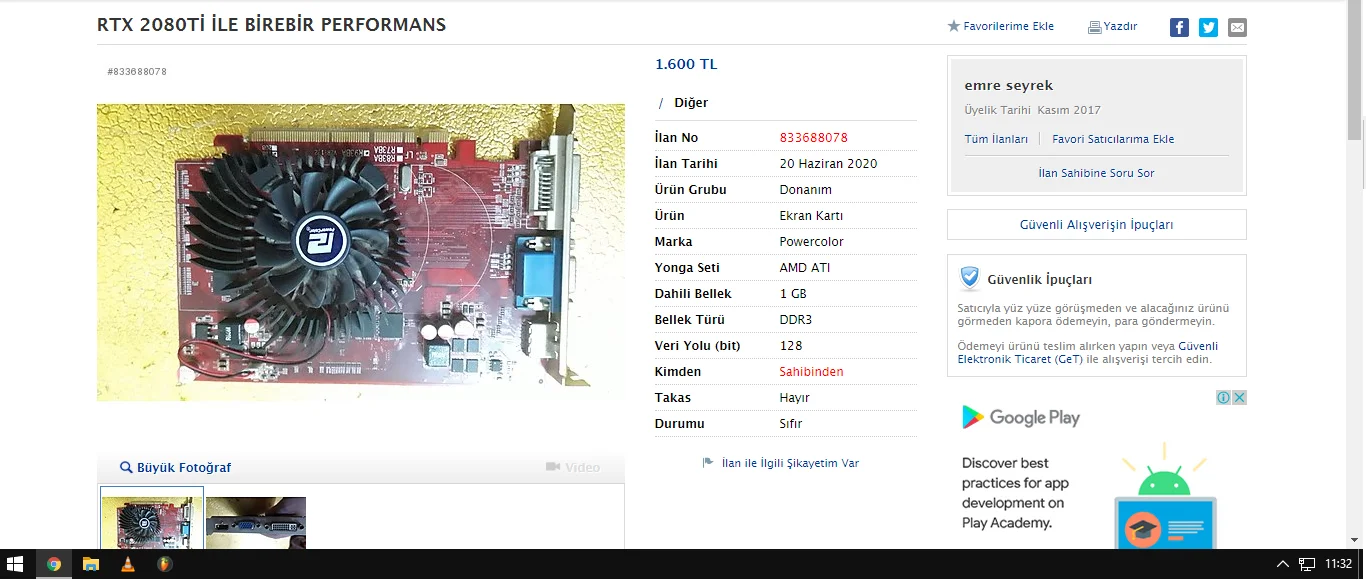
Task: Launch VLC media player from taskbar
Action: 127,564
